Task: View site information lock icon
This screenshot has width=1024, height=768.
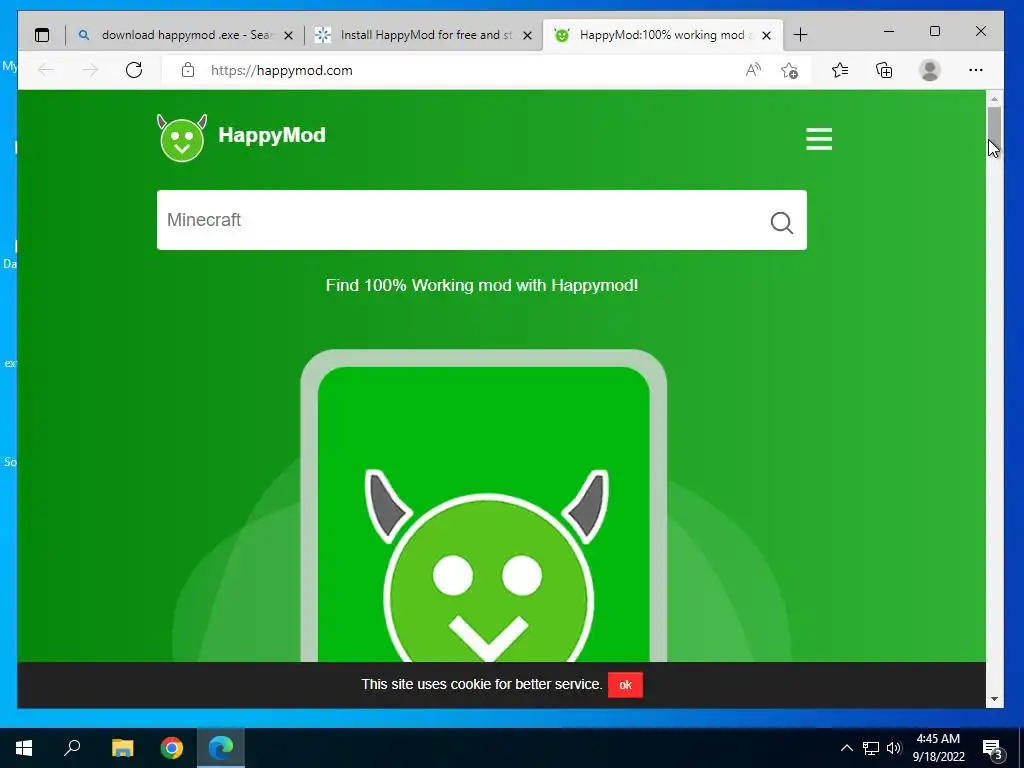Action: click(x=188, y=70)
